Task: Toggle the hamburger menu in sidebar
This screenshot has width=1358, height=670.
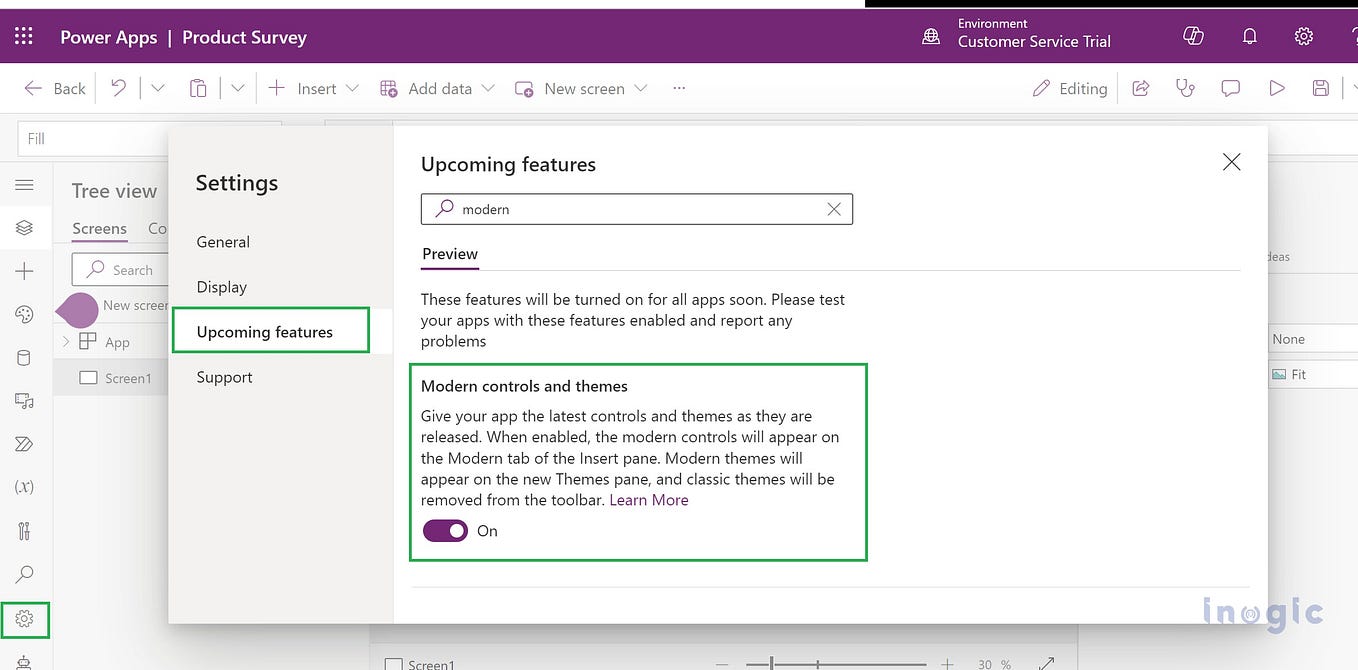Action: tap(25, 185)
